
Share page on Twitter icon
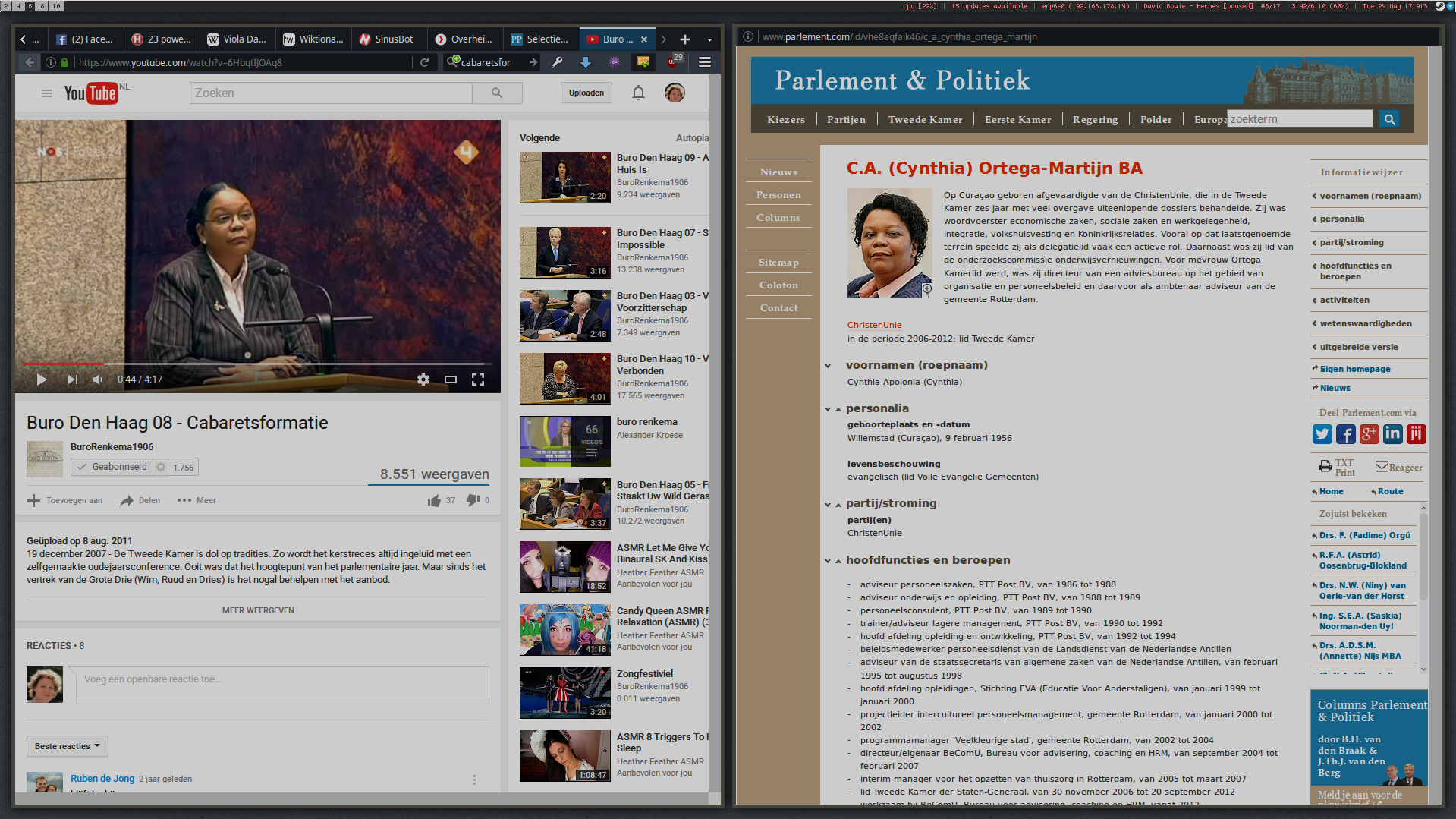pos(1322,434)
